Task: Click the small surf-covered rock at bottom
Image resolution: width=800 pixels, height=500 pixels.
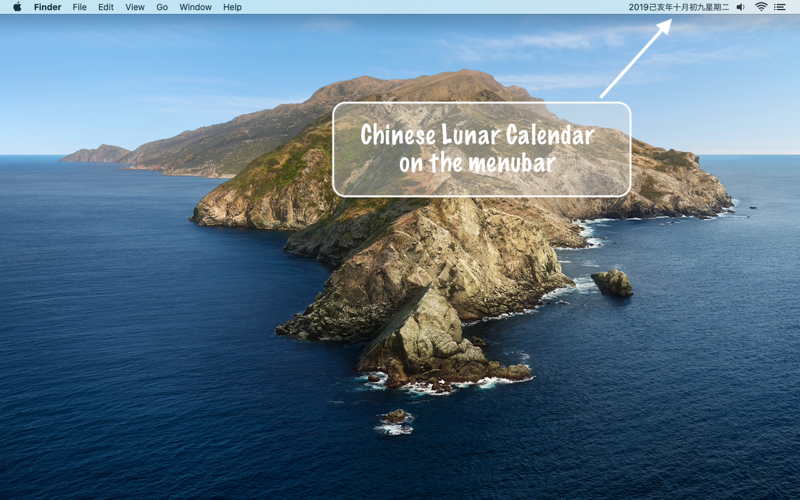Action: pyautogui.click(x=394, y=422)
